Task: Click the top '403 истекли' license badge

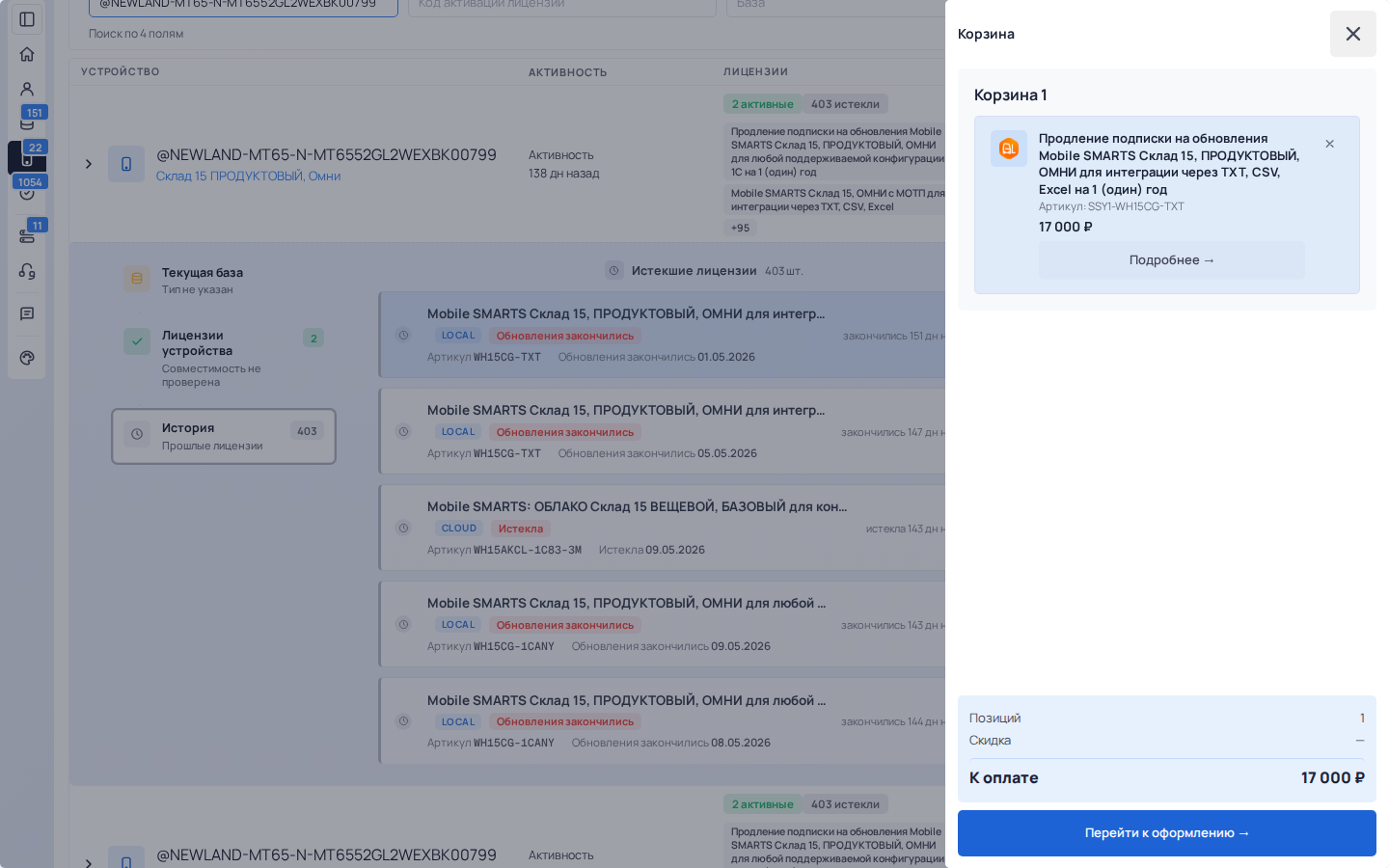Action: coord(845,104)
